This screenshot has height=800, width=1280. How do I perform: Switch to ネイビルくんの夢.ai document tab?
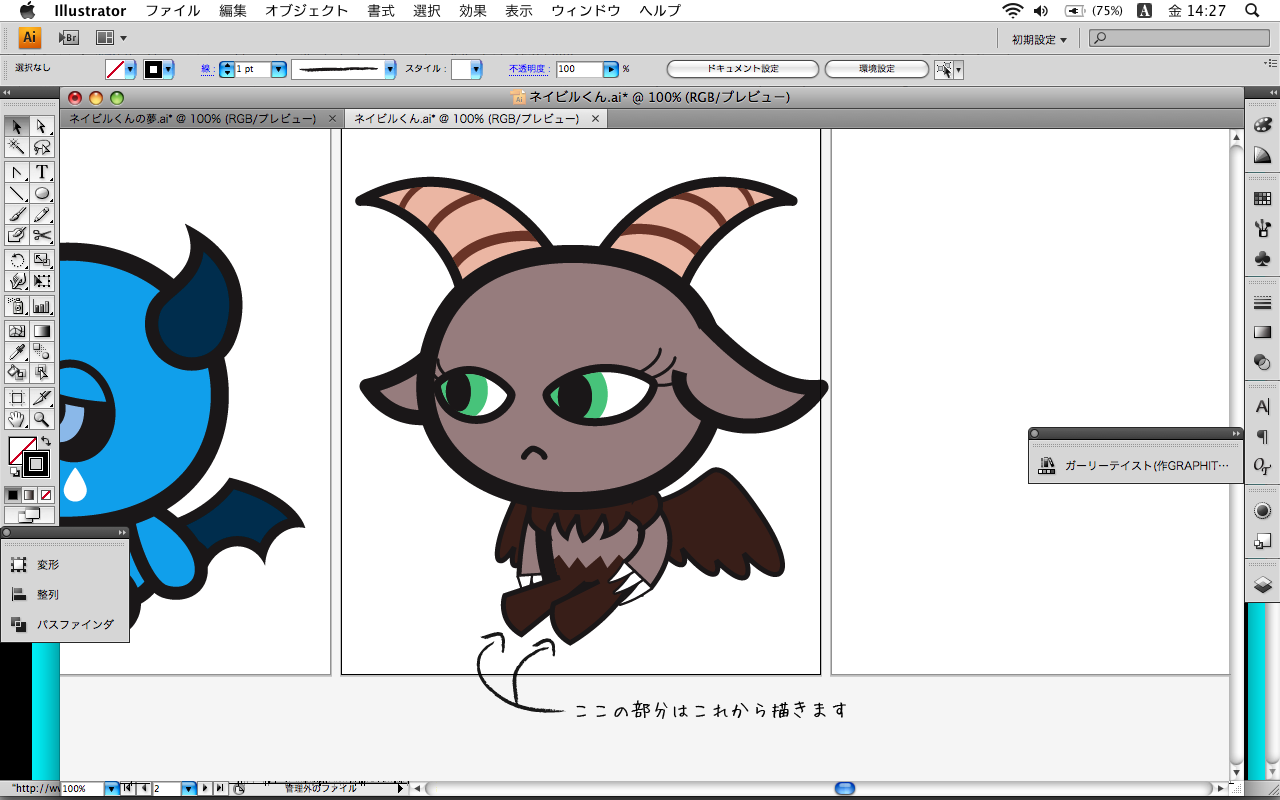(x=192, y=118)
